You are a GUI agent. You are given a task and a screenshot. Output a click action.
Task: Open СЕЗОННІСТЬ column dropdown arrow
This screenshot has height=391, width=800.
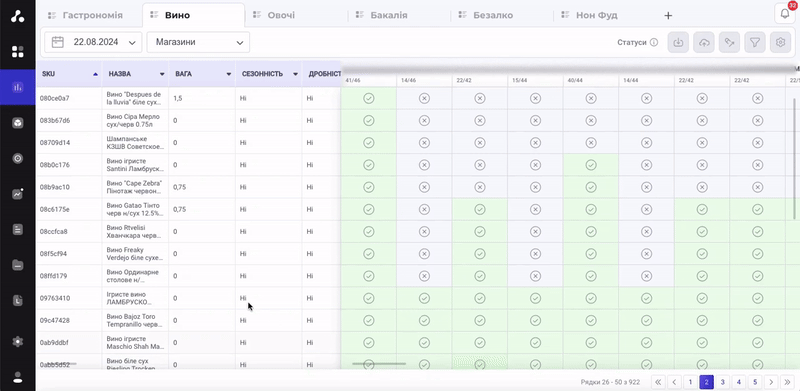click(x=295, y=75)
